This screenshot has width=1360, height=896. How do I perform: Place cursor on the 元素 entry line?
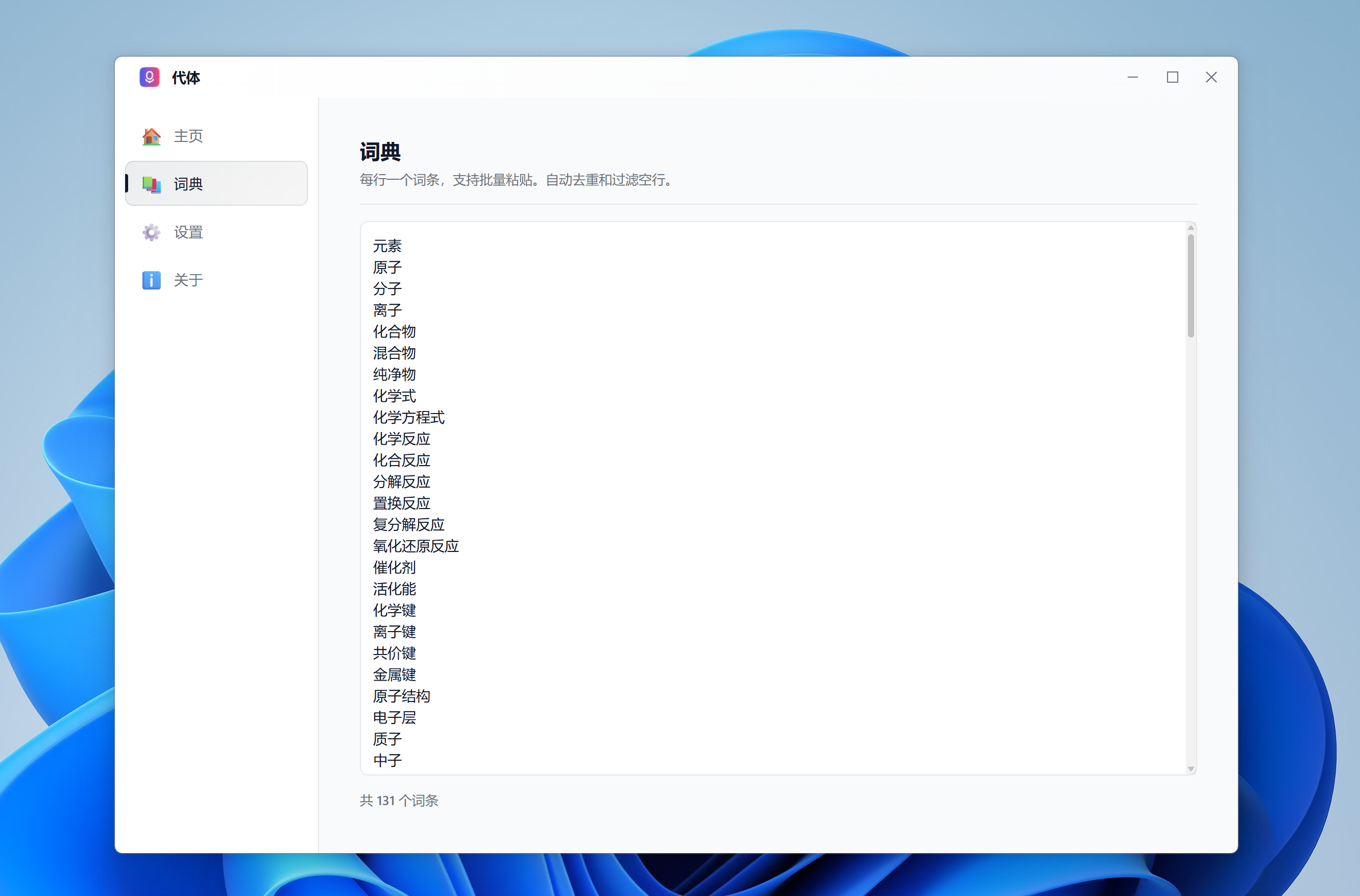(387, 246)
